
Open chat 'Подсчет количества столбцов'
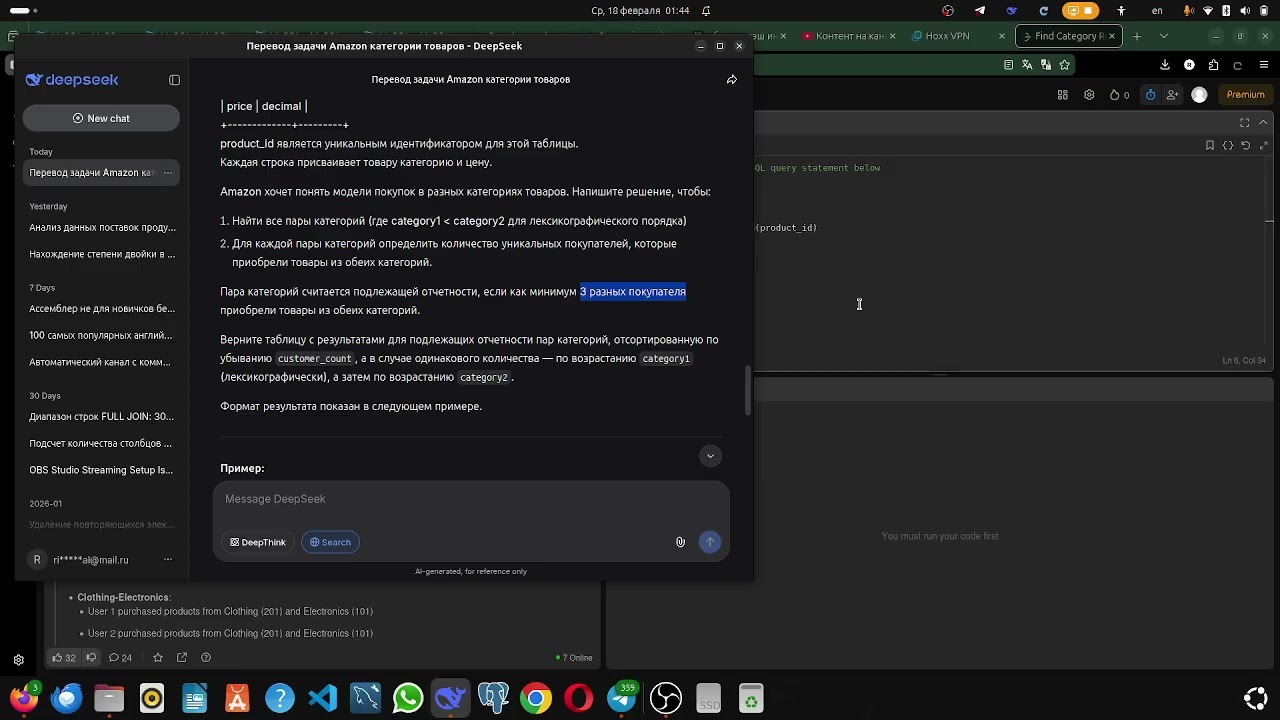[x=102, y=443]
